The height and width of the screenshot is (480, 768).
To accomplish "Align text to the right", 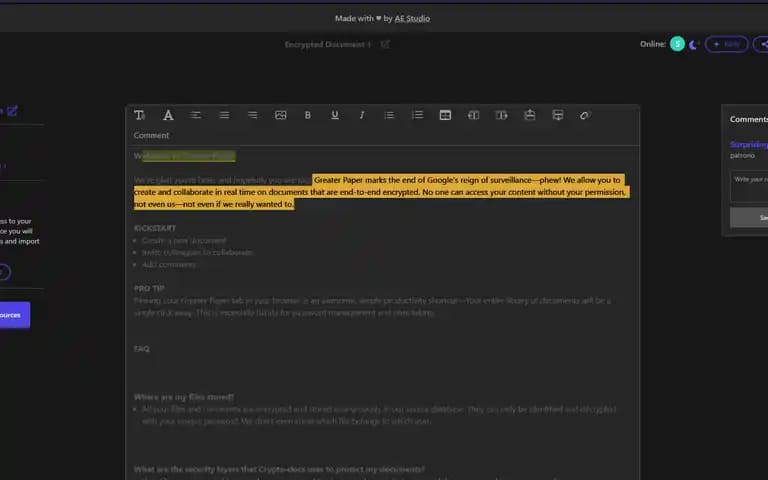I will 252,115.
